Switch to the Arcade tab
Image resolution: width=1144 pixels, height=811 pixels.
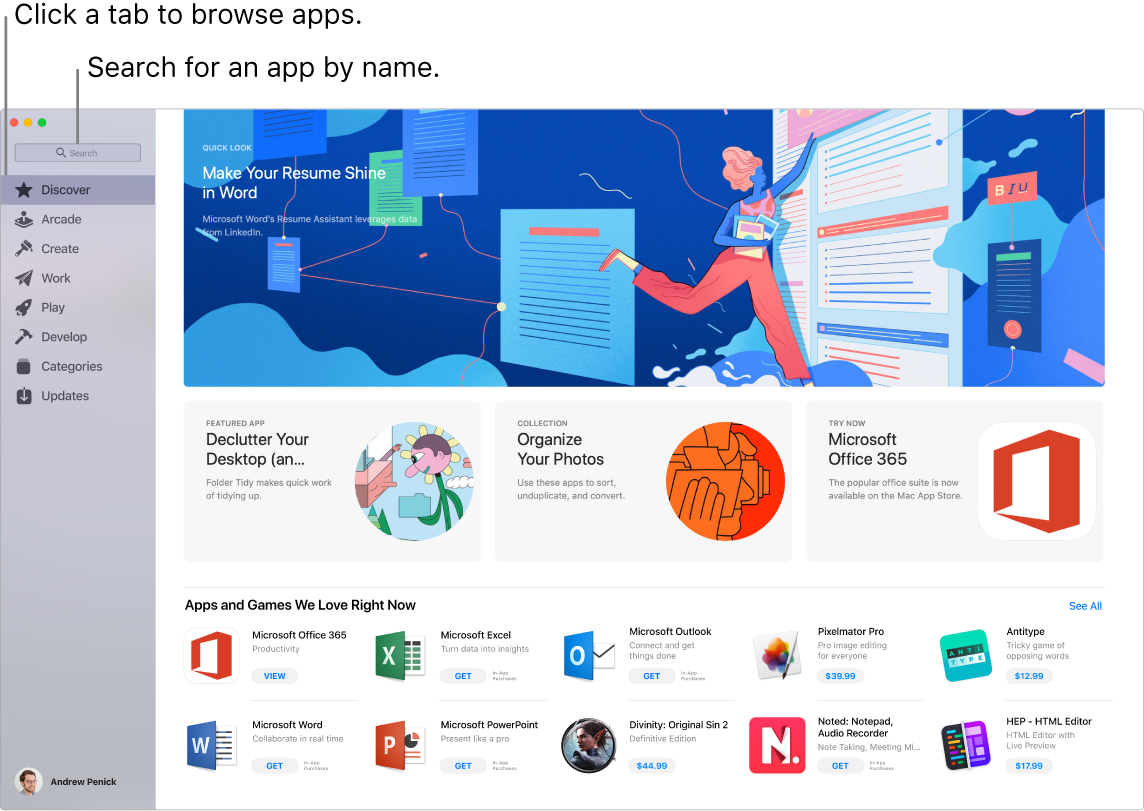(61, 220)
